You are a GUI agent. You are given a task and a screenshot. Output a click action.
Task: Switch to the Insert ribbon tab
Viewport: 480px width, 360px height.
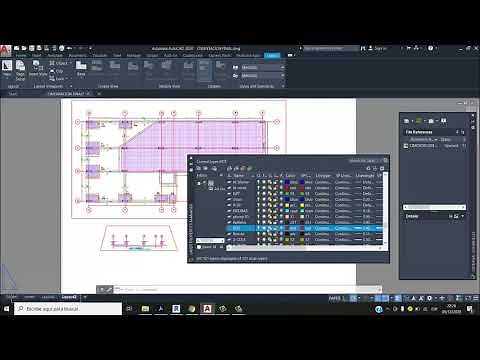click(37, 55)
